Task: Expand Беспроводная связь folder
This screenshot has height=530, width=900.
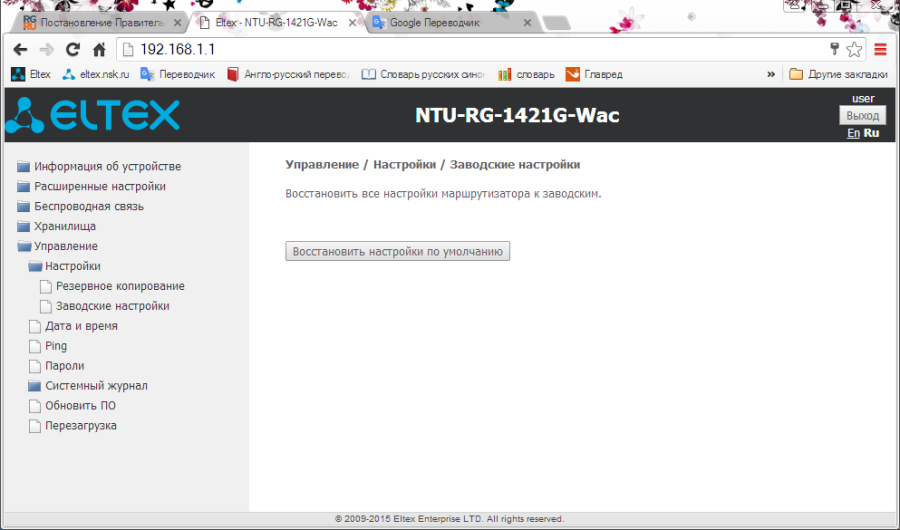Action: tap(80, 206)
